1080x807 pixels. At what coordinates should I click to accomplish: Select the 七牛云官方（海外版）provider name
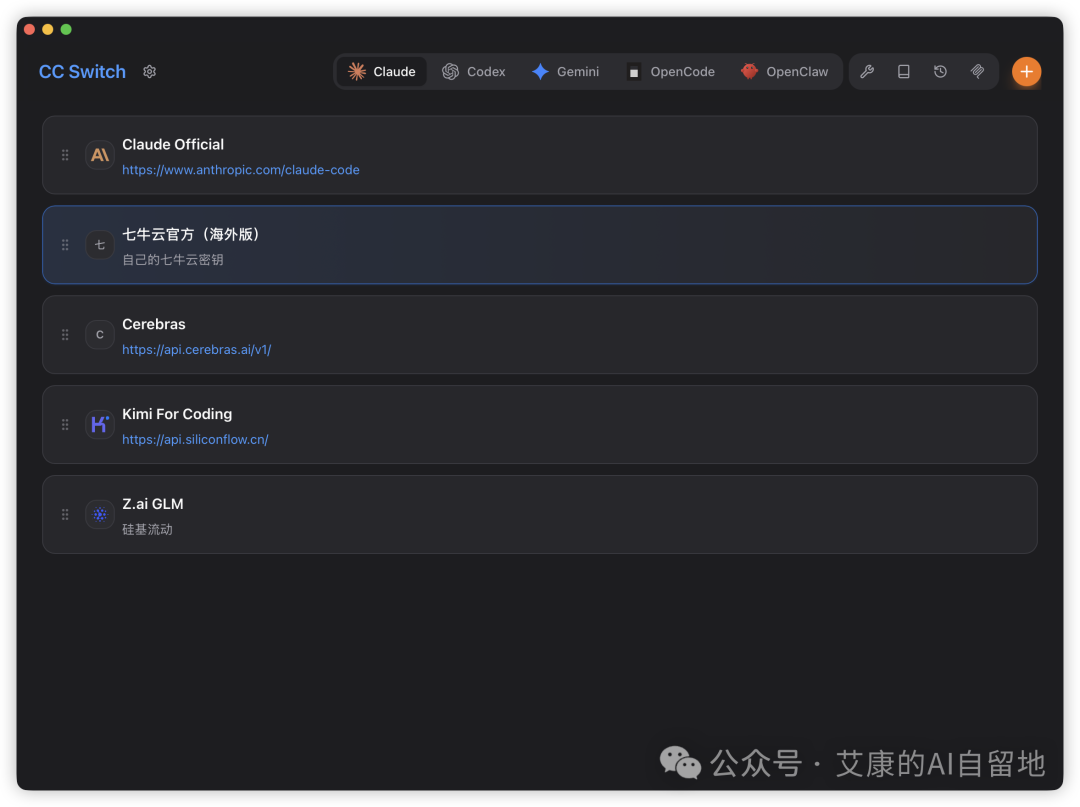click(191, 234)
